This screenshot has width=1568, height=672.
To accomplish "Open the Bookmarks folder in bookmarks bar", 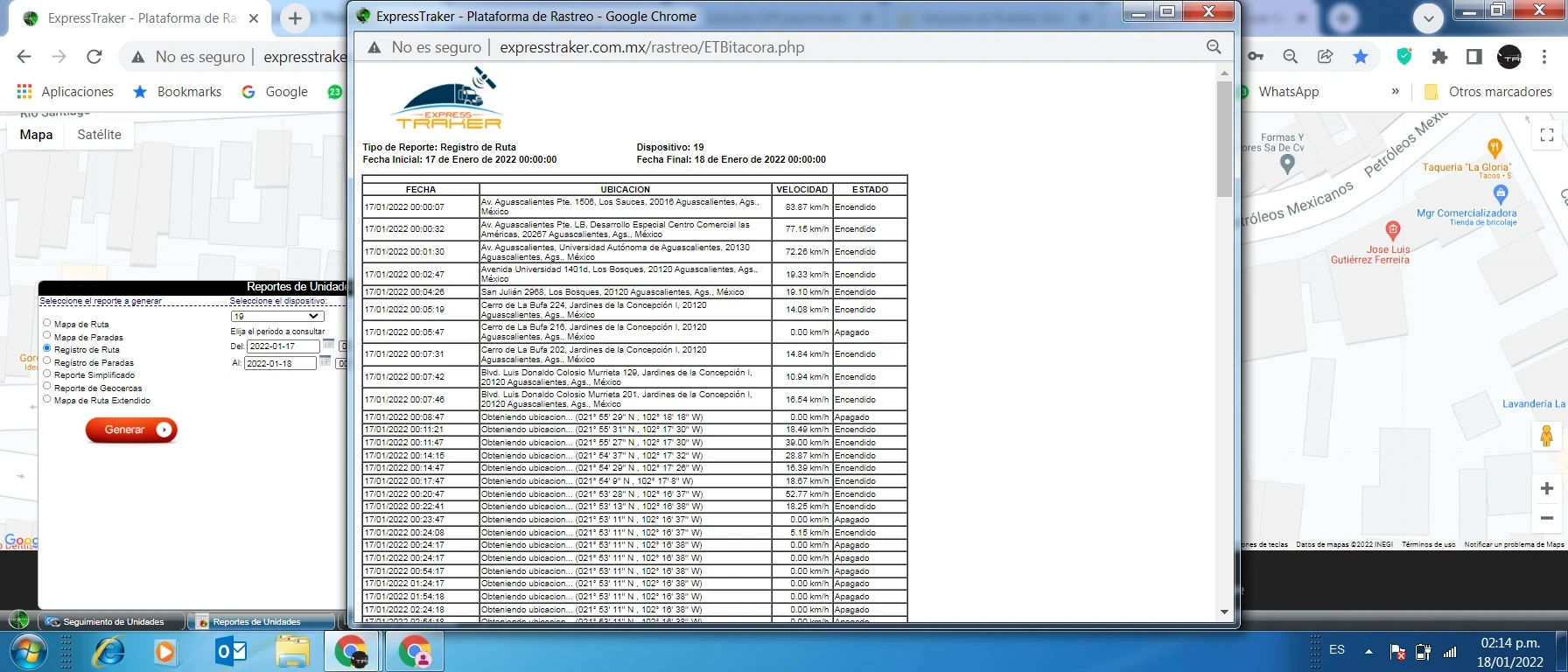I will pos(177,92).
